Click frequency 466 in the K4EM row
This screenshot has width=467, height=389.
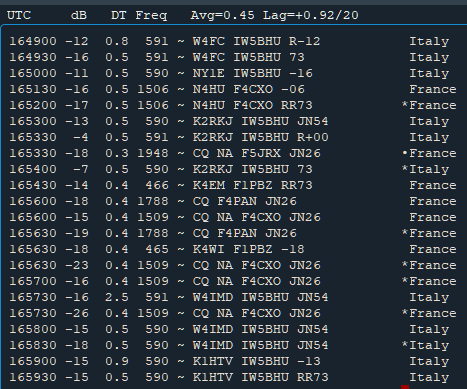coord(157,185)
